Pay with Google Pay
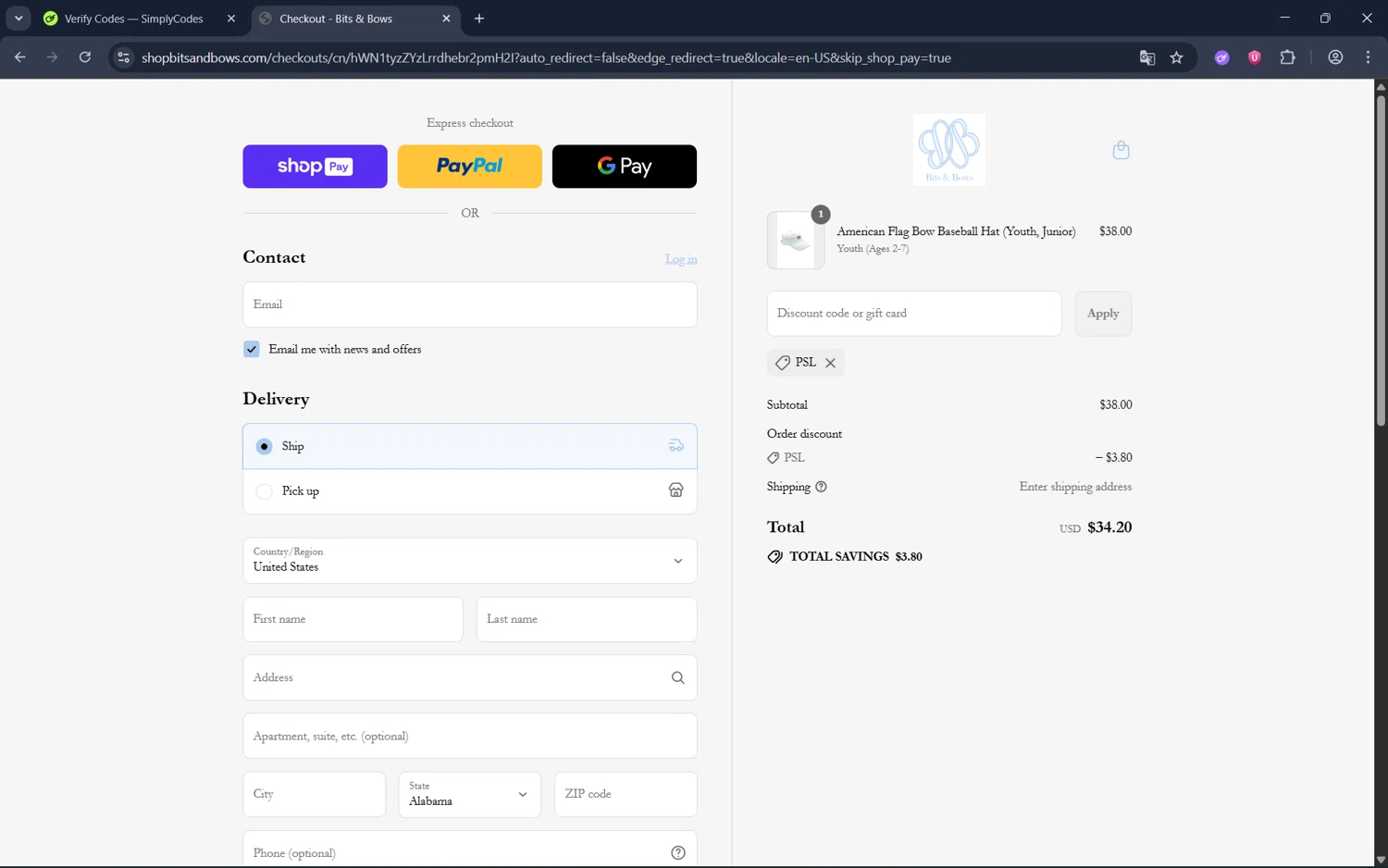The width and height of the screenshot is (1388, 868). (625, 167)
